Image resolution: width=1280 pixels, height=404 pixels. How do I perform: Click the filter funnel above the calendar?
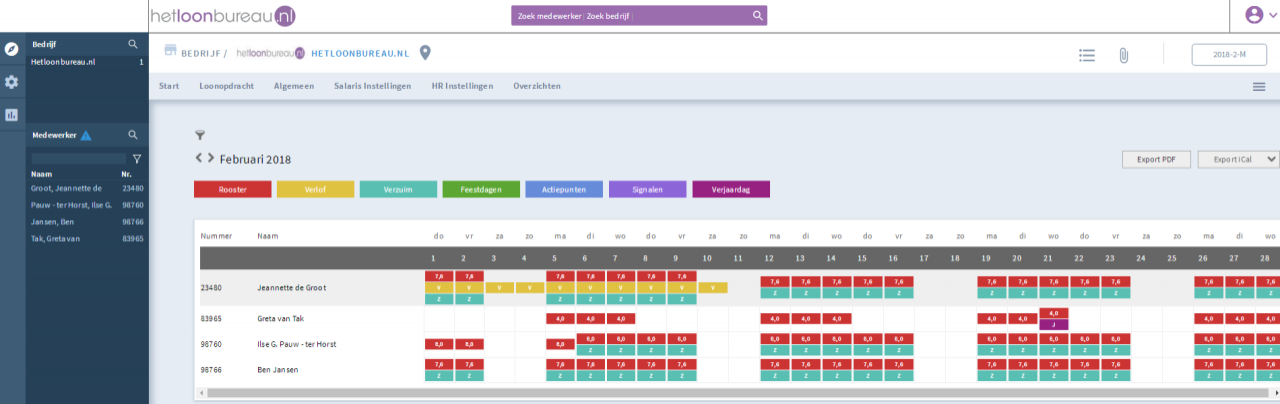(x=199, y=135)
